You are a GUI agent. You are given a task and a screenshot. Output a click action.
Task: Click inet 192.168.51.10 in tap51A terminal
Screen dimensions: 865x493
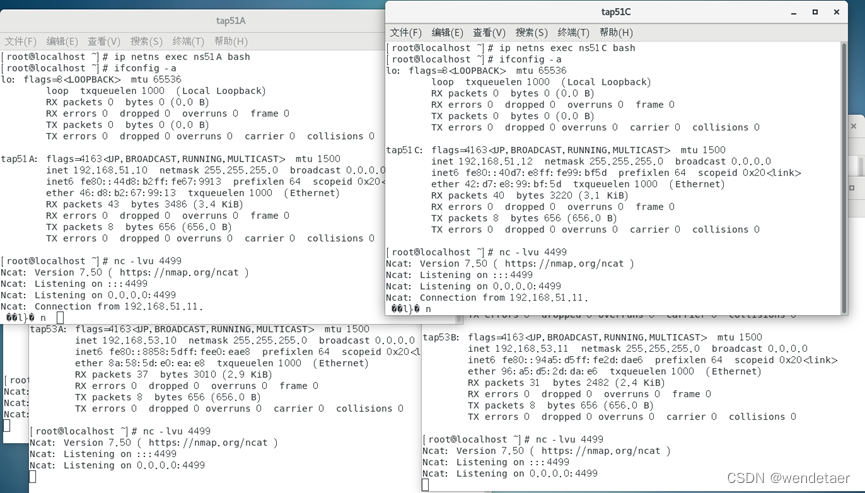click(x=97, y=170)
